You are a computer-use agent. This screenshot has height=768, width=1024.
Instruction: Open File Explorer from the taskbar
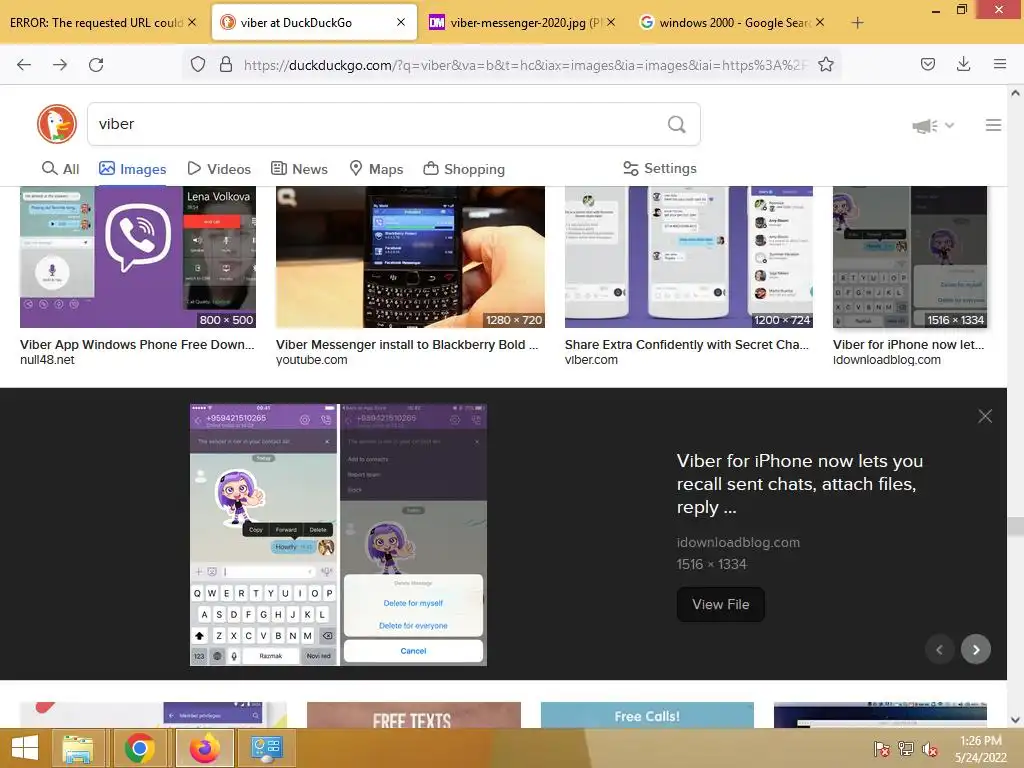[78, 748]
